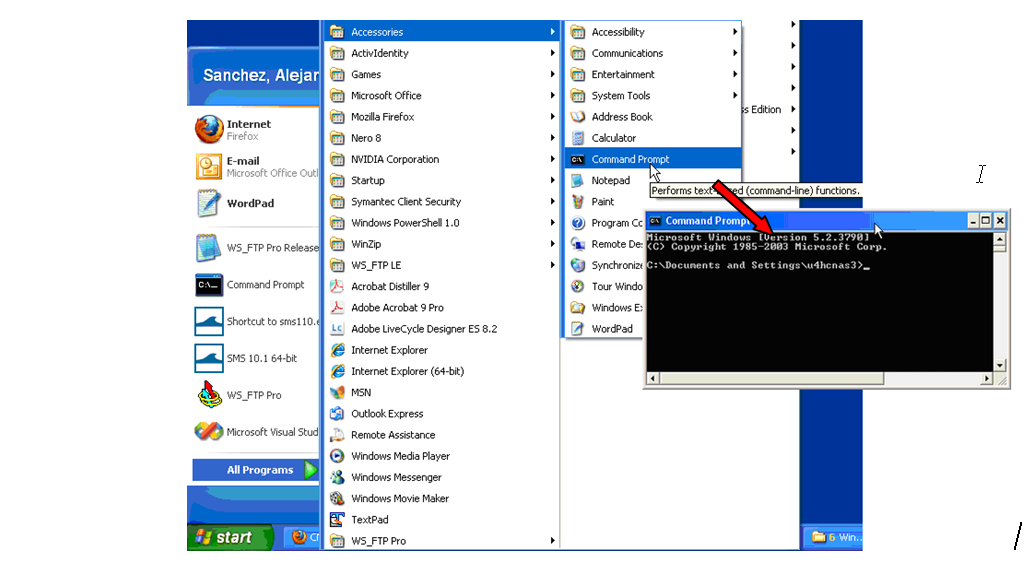Open Firefox Internet shortcut in Start menu

pos(256,129)
